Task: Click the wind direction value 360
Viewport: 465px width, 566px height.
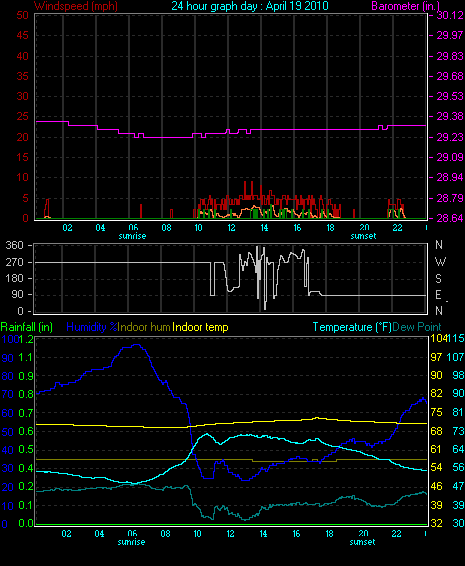Action: coord(14,245)
